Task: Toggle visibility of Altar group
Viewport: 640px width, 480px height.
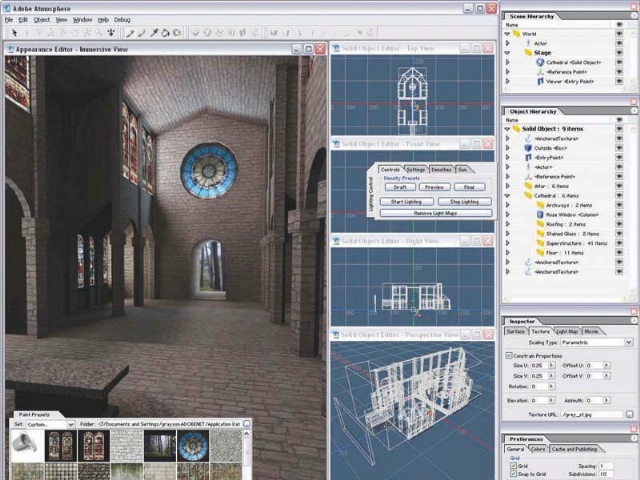Action: click(619, 186)
